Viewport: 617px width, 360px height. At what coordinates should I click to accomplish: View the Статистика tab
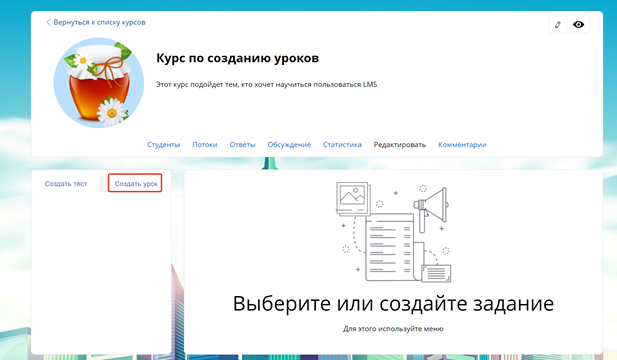click(342, 145)
